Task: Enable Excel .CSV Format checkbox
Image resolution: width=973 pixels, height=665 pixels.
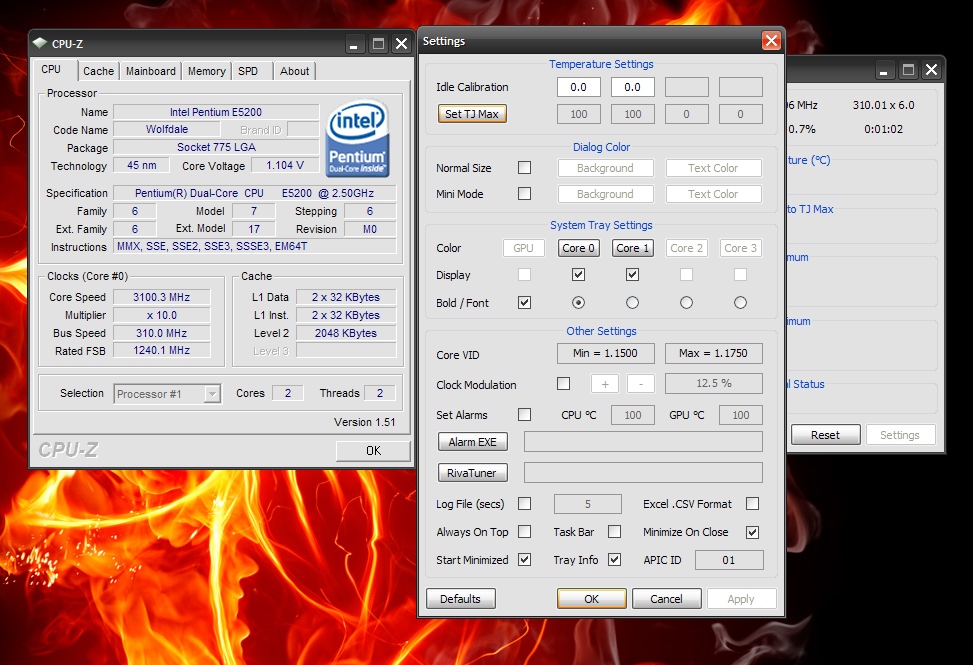Action: (x=752, y=504)
